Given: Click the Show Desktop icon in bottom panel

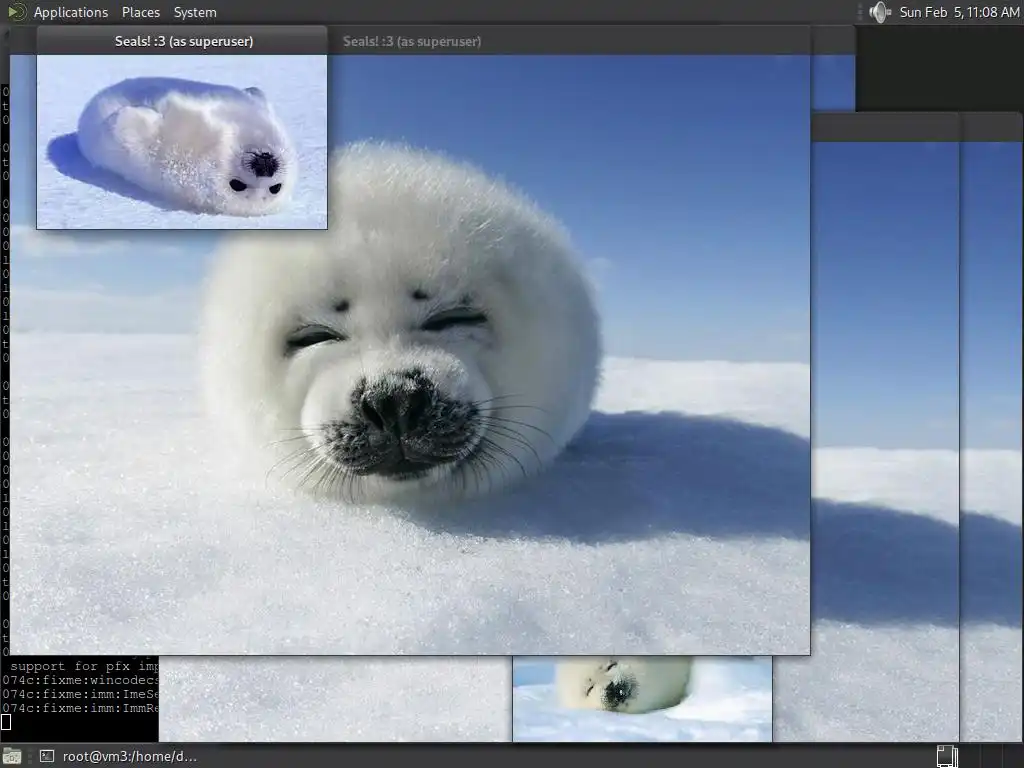Looking at the screenshot, I should coord(12,756).
